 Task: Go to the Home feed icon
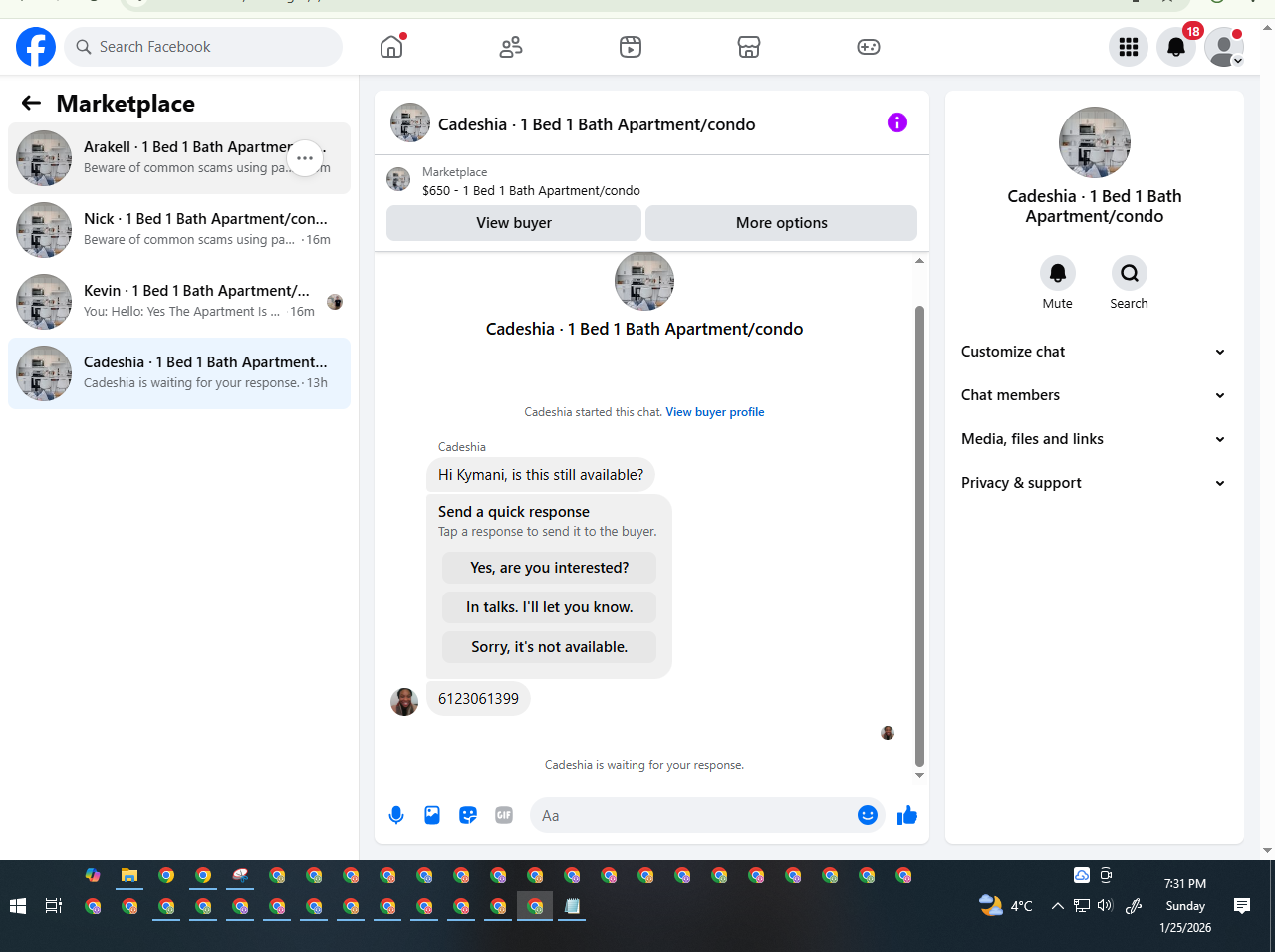point(391,47)
